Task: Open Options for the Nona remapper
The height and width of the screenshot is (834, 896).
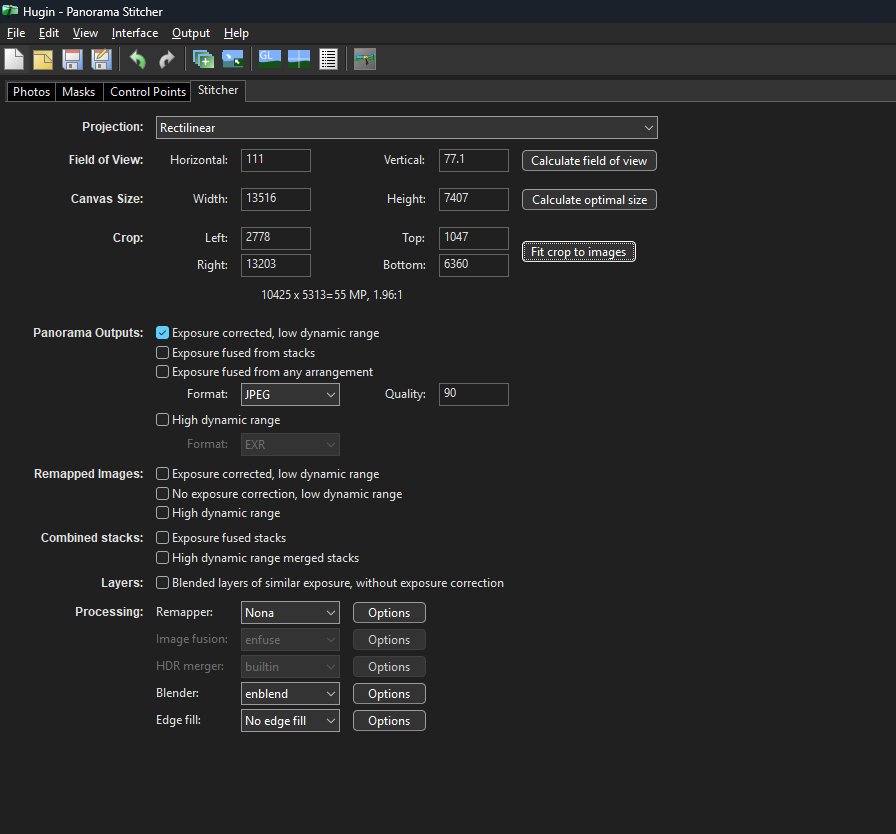Action: click(389, 613)
